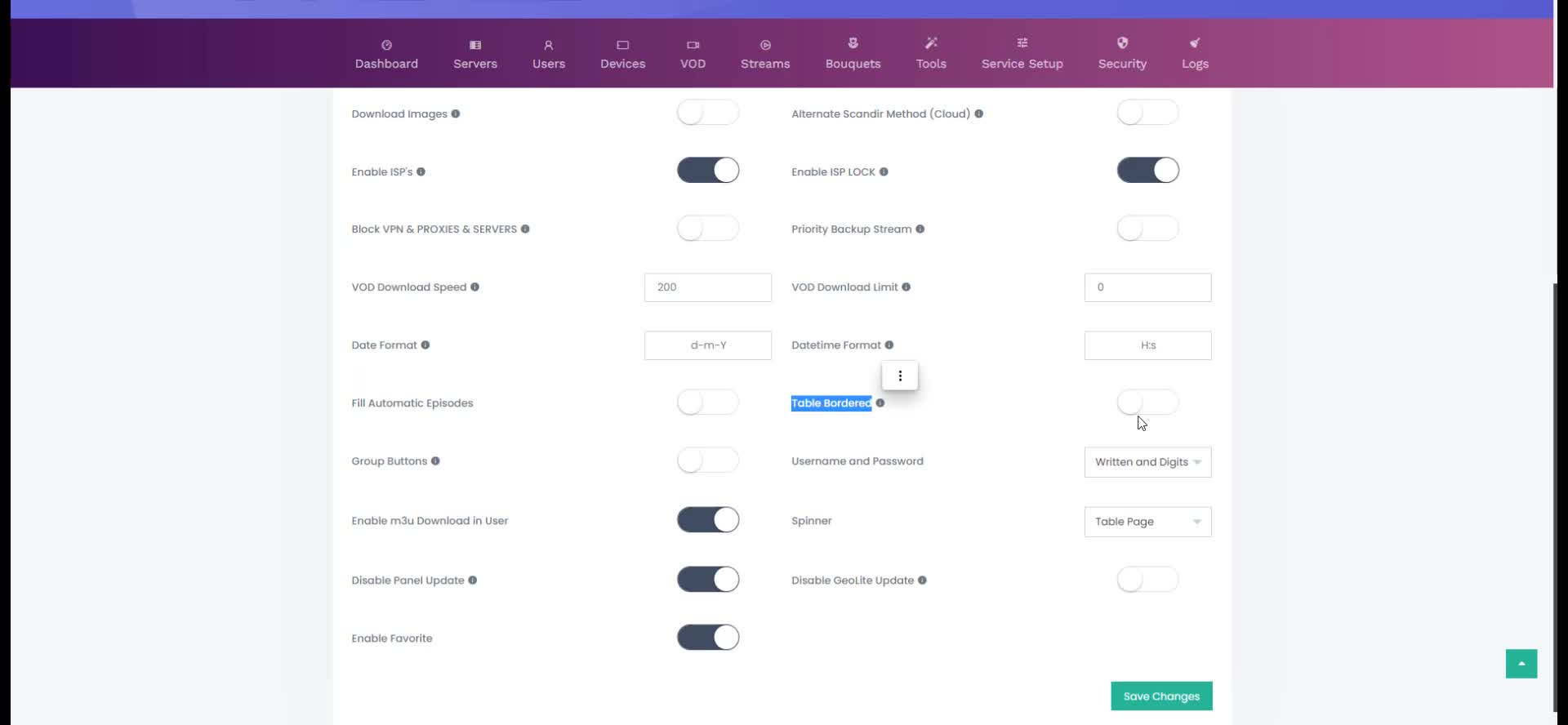Expand the Spinner Table Page dropdown

[x=1147, y=522]
